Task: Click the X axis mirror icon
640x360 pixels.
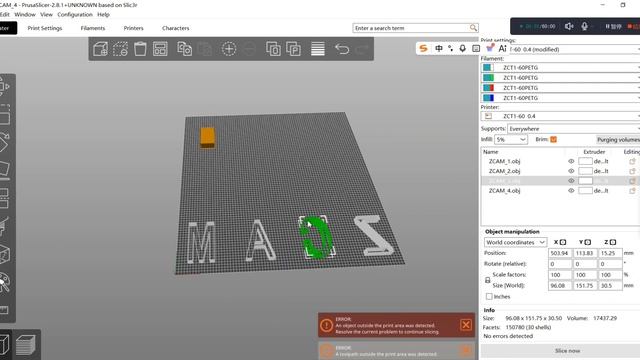Action: point(563,242)
